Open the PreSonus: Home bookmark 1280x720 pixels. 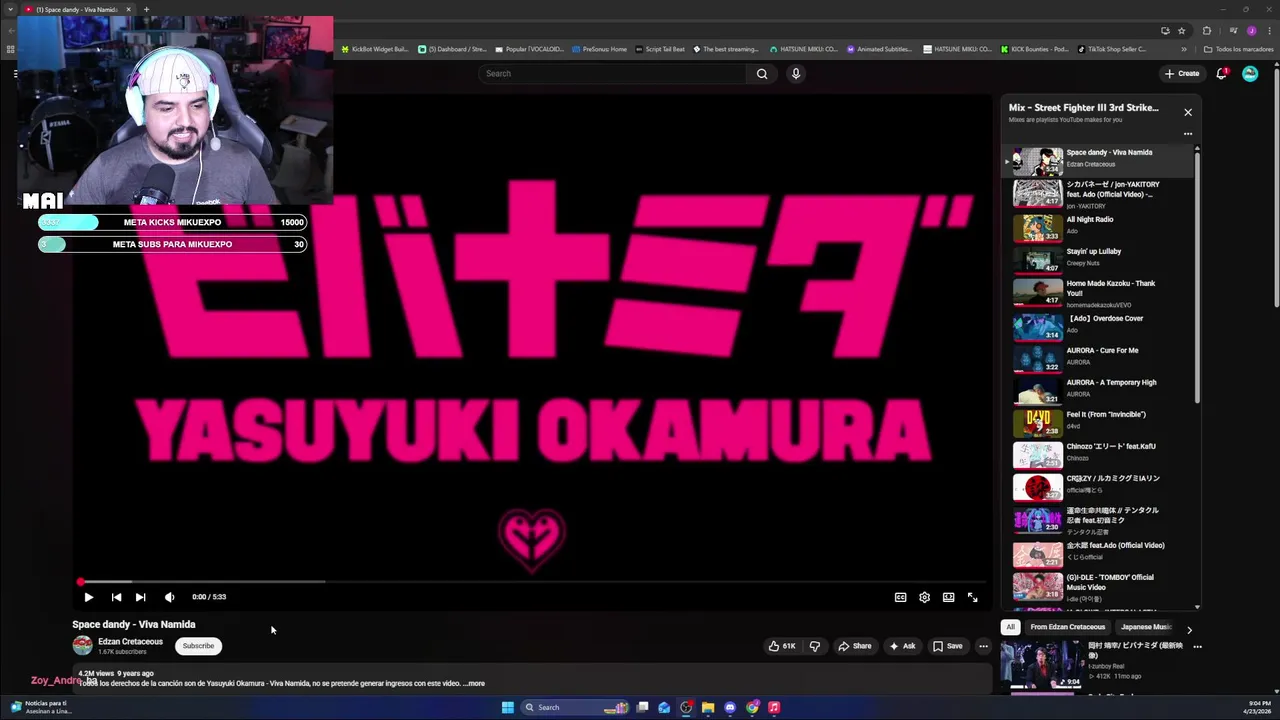point(599,49)
